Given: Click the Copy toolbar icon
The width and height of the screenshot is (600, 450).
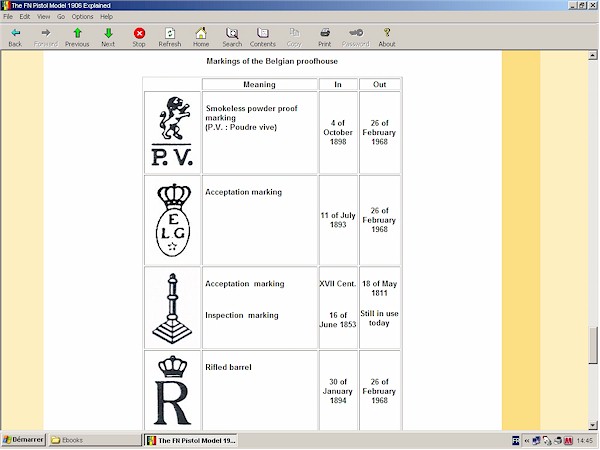Looking at the screenshot, I should pos(294,33).
